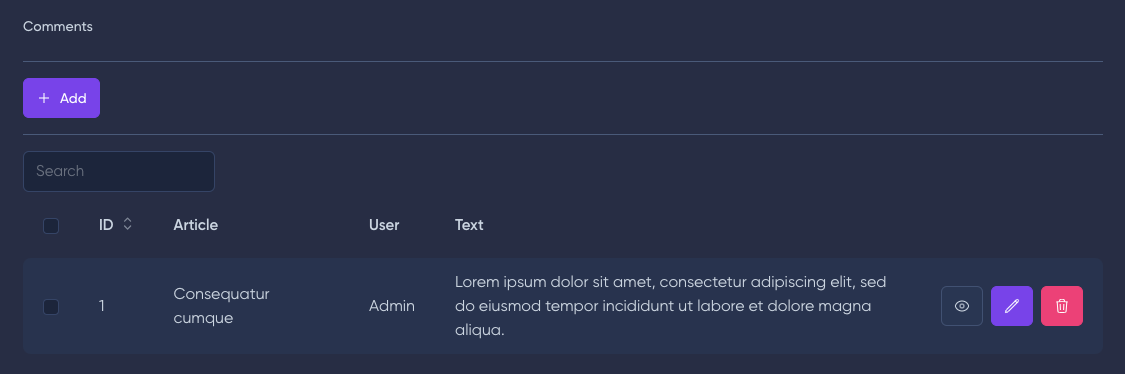Click the Text column header
The height and width of the screenshot is (374, 1125).
(469, 225)
